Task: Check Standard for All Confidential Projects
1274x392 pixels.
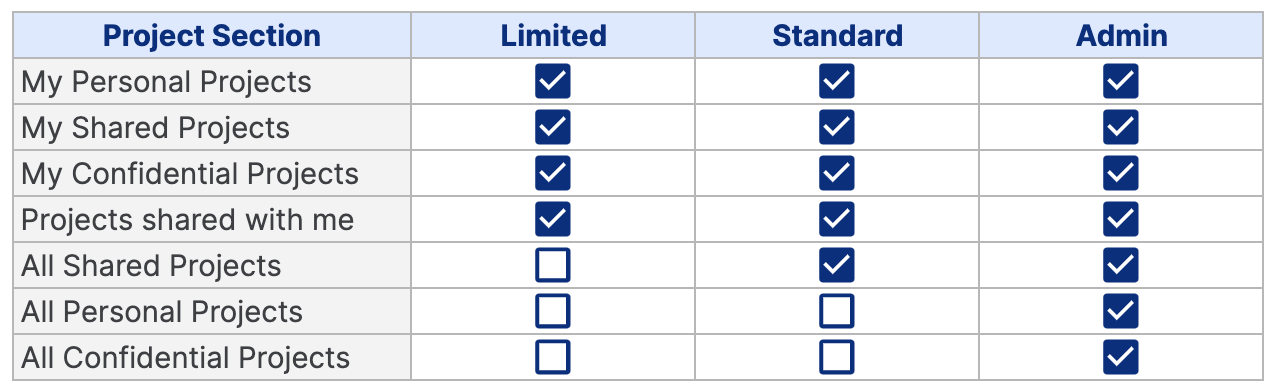Action: [x=837, y=357]
